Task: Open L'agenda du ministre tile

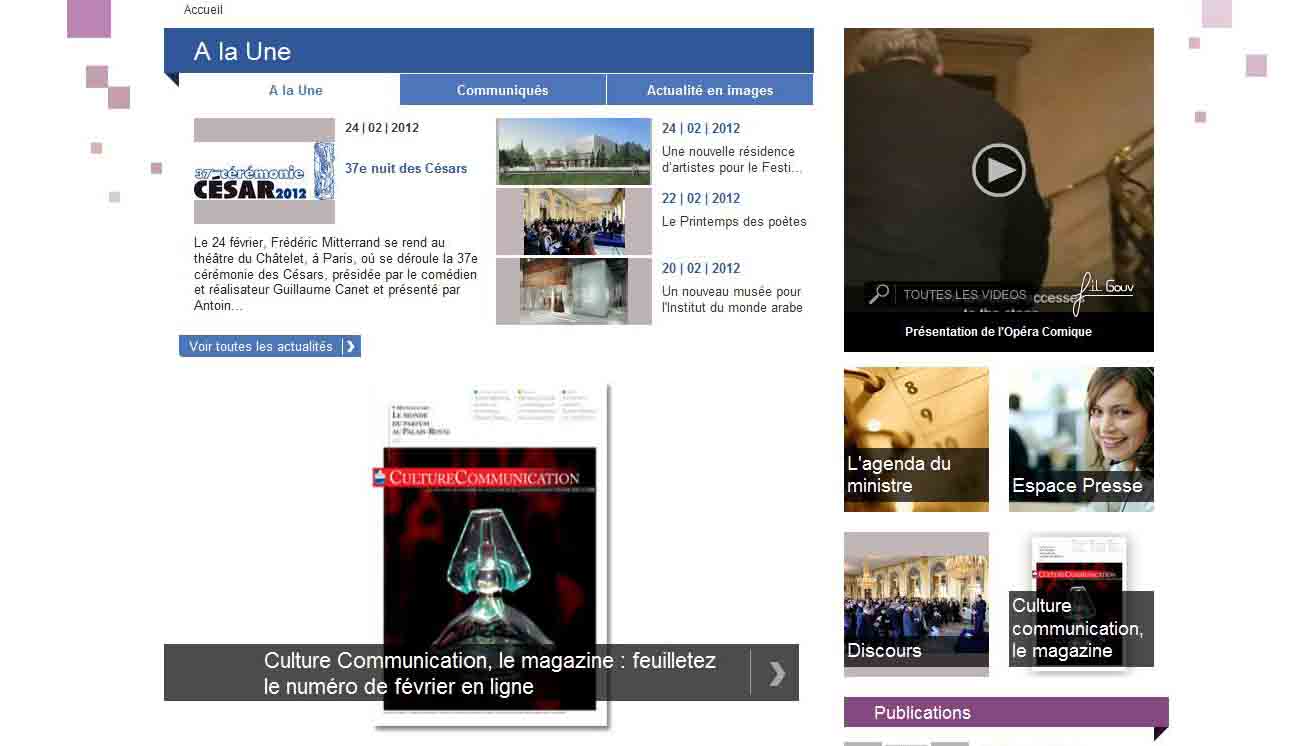Action: click(915, 439)
